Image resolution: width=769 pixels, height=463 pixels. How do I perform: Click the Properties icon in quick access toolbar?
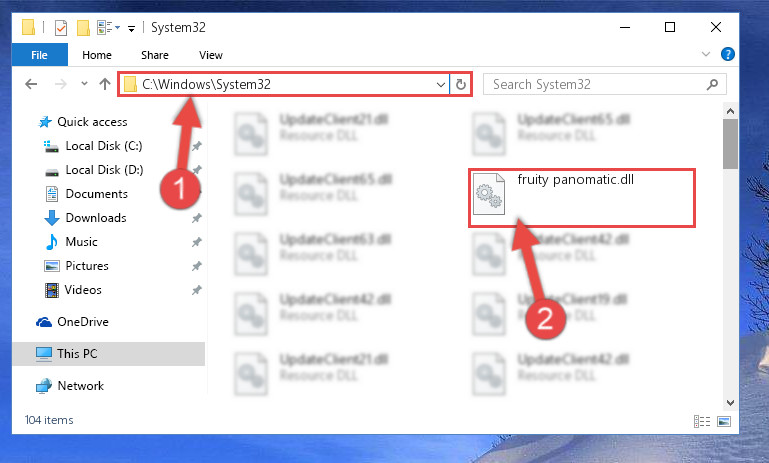(x=61, y=27)
